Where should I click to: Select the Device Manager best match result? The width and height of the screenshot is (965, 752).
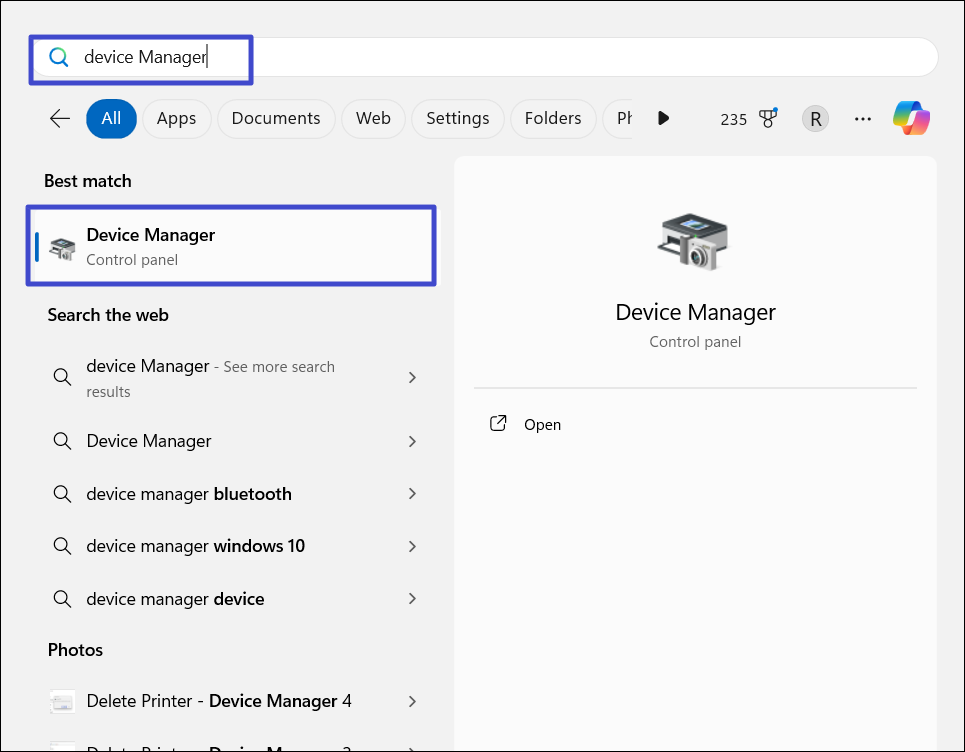coord(230,246)
